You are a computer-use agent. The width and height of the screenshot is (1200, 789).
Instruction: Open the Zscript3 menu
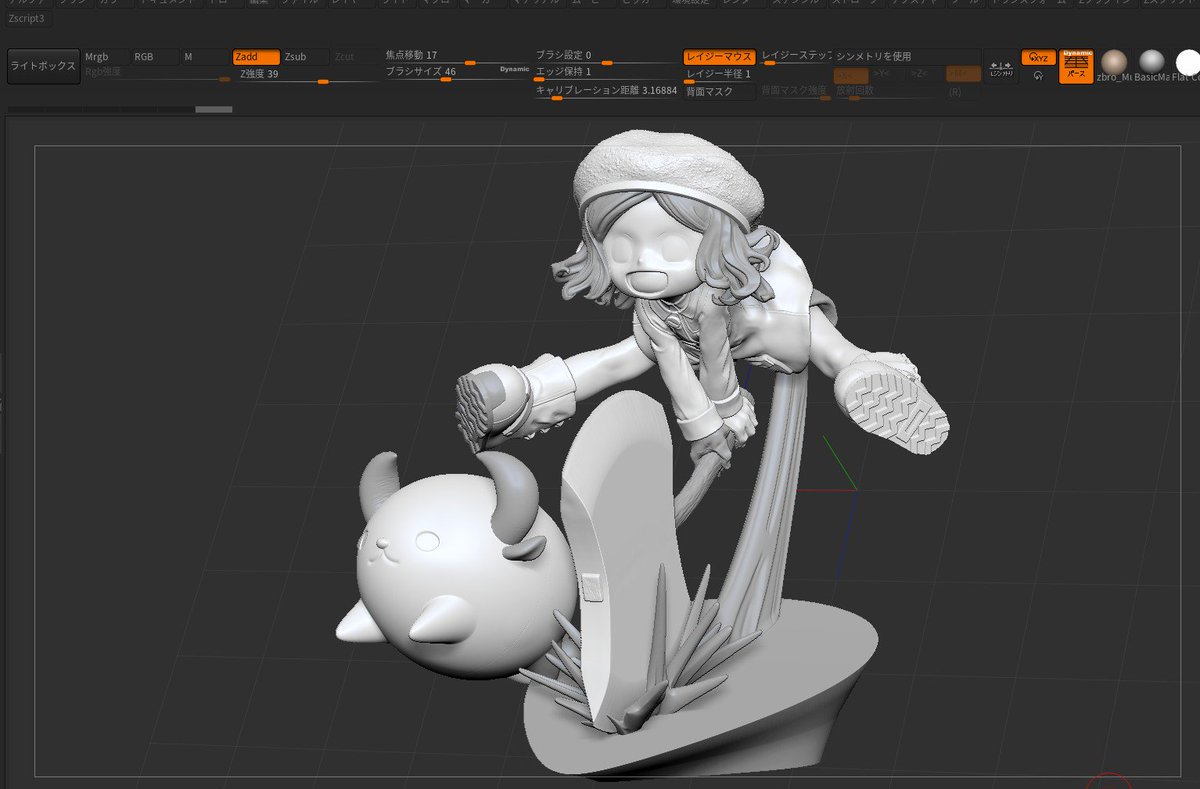coord(26,18)
